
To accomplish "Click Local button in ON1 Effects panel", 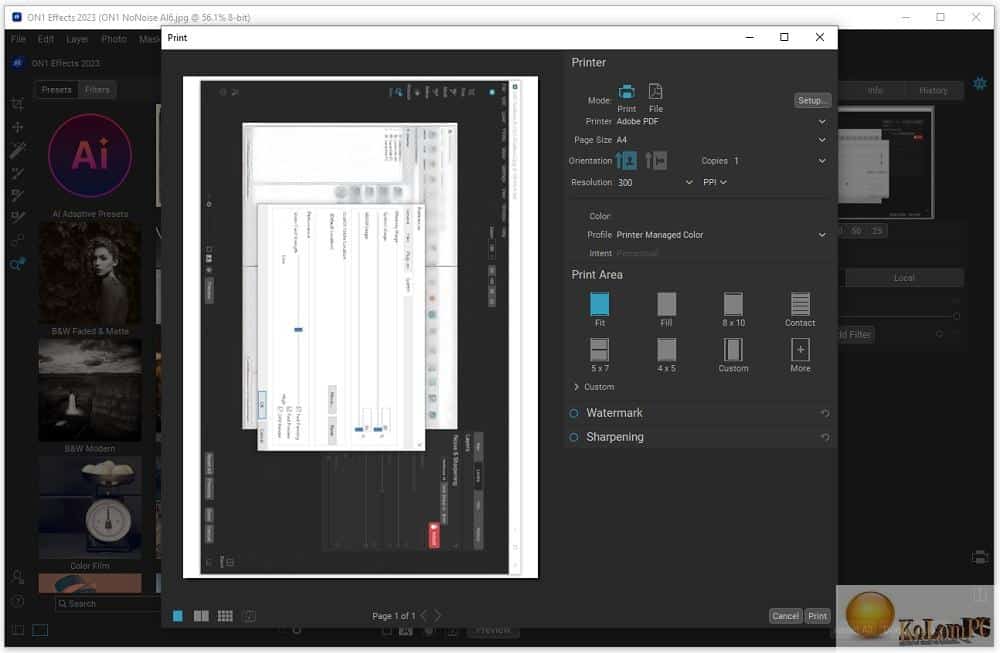I will point(904,278).
